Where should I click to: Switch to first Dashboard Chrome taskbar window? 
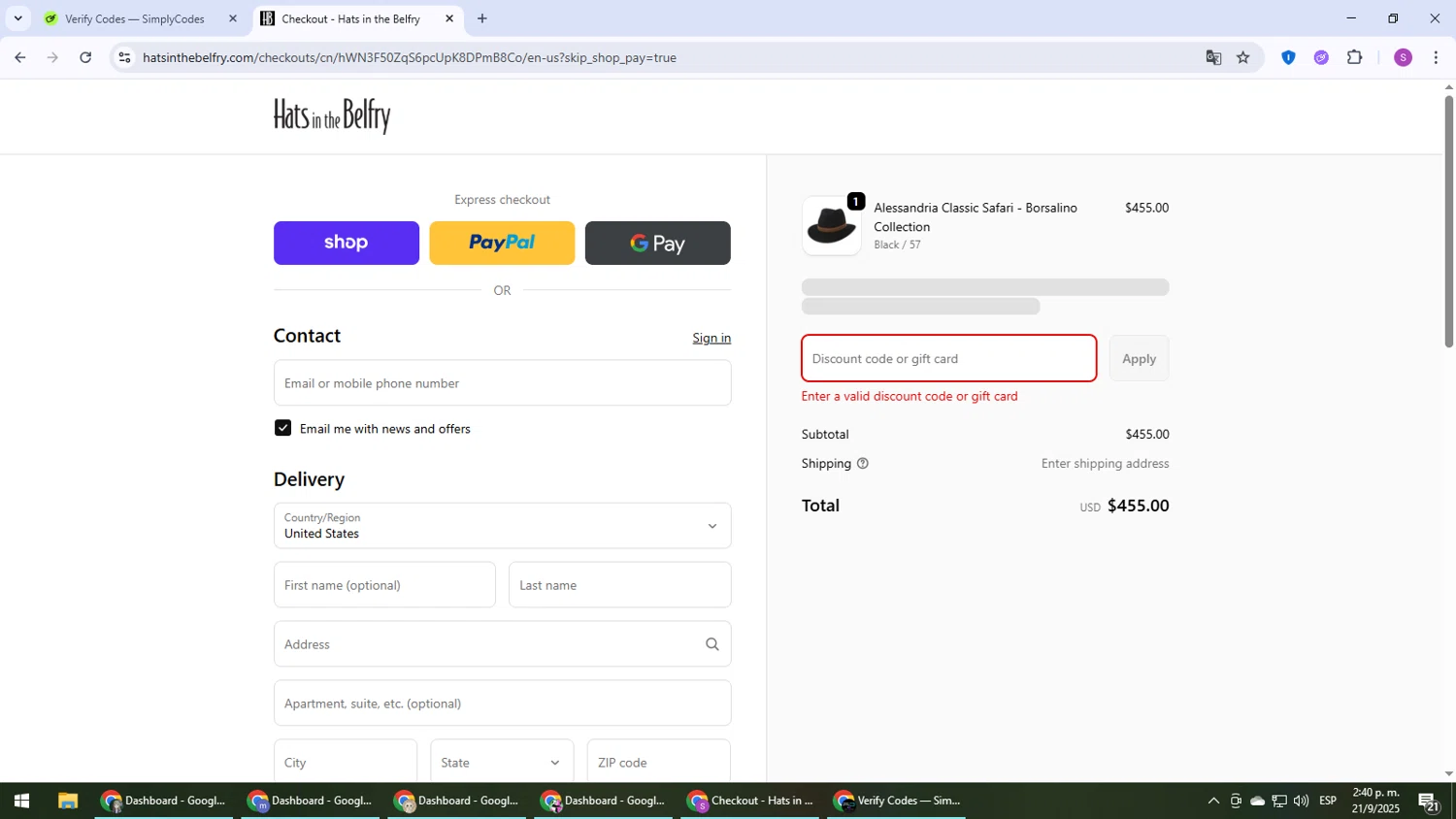tap(164, 801)
